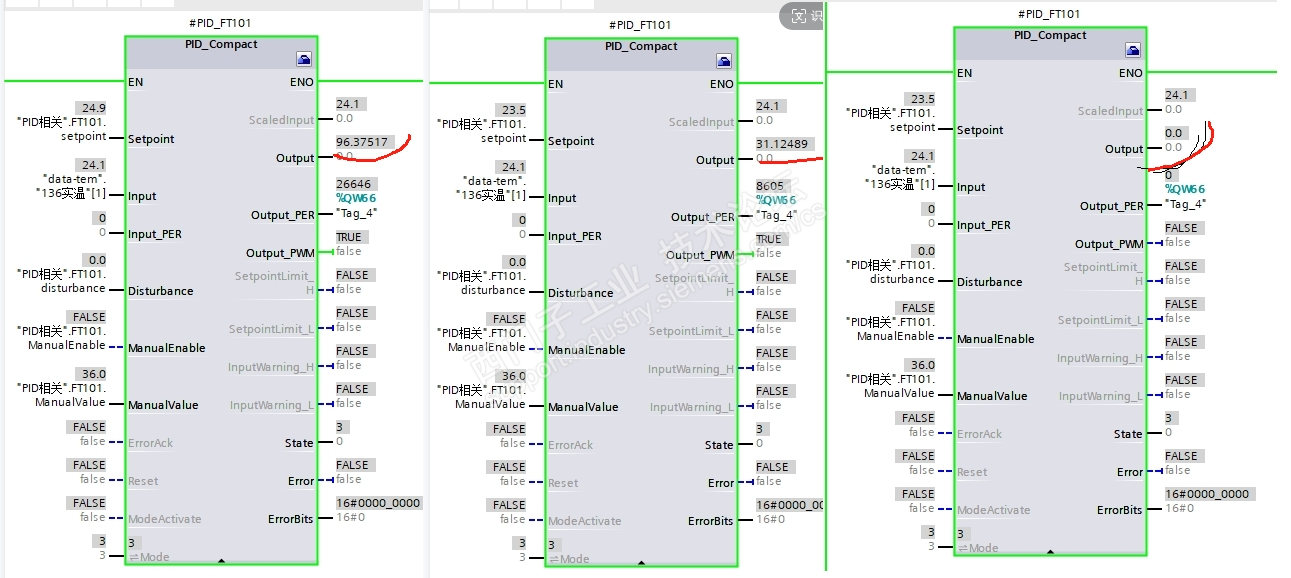This screenshot has height=578, width=1291.
Task: Click Output_PER pin on middle block
Action: tap(702, 217)
